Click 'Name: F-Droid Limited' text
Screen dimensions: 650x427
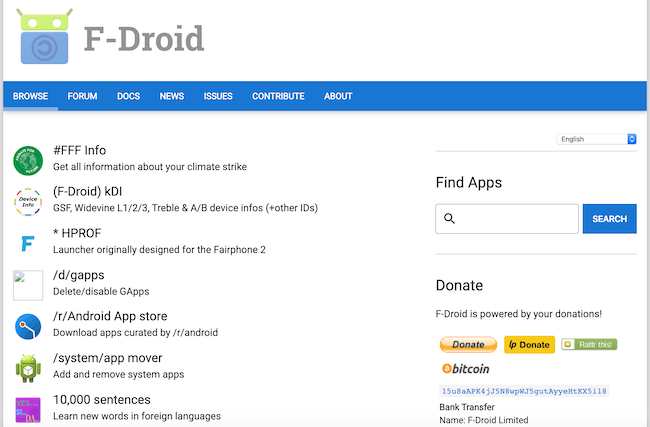click(484, 420)
